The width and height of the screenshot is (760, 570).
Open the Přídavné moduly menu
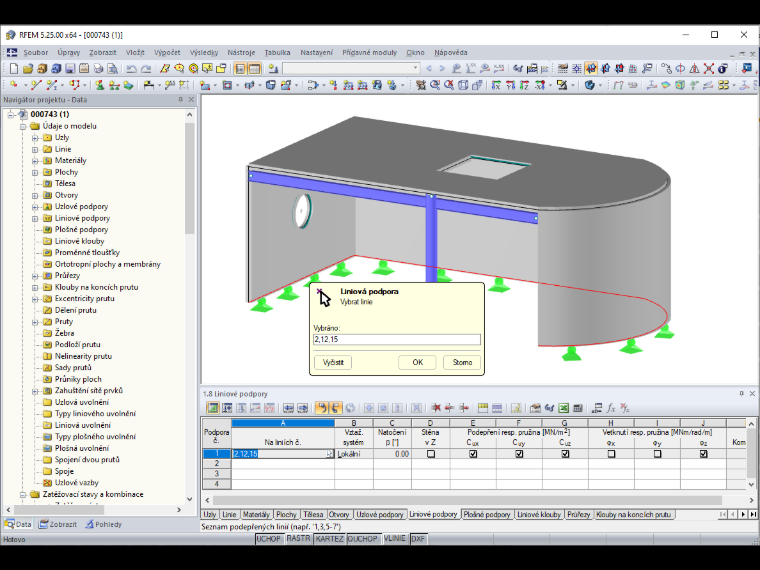point(369,52)
